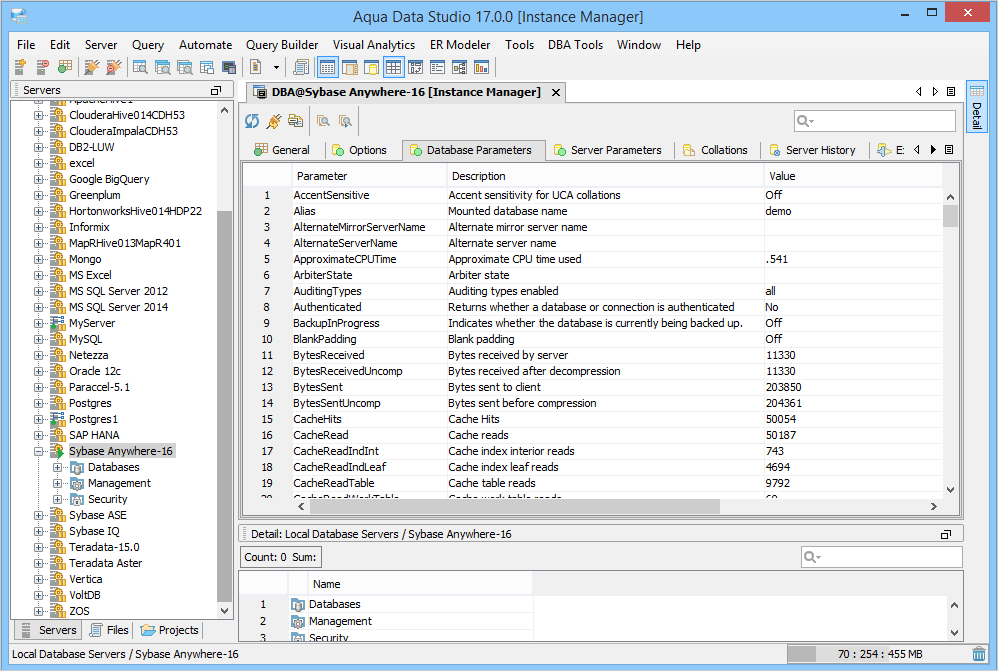Click the Name column header in Detail panel

pyautogui.click(x=420, y=584)
